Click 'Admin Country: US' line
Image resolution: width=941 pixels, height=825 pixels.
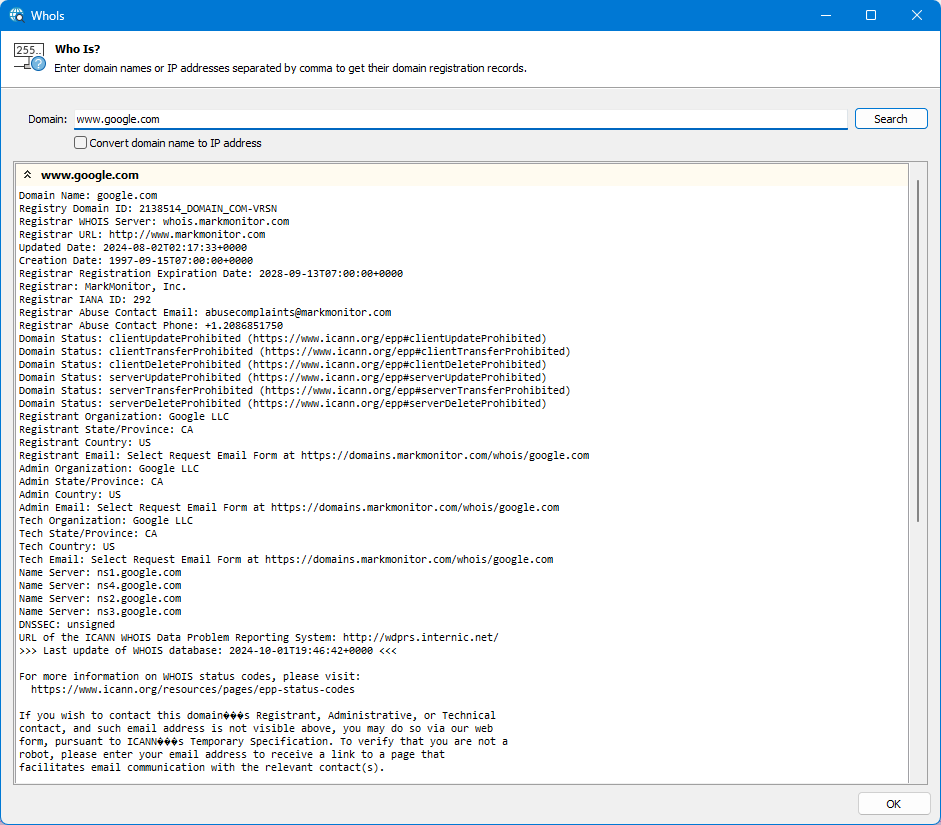[70, 494]
